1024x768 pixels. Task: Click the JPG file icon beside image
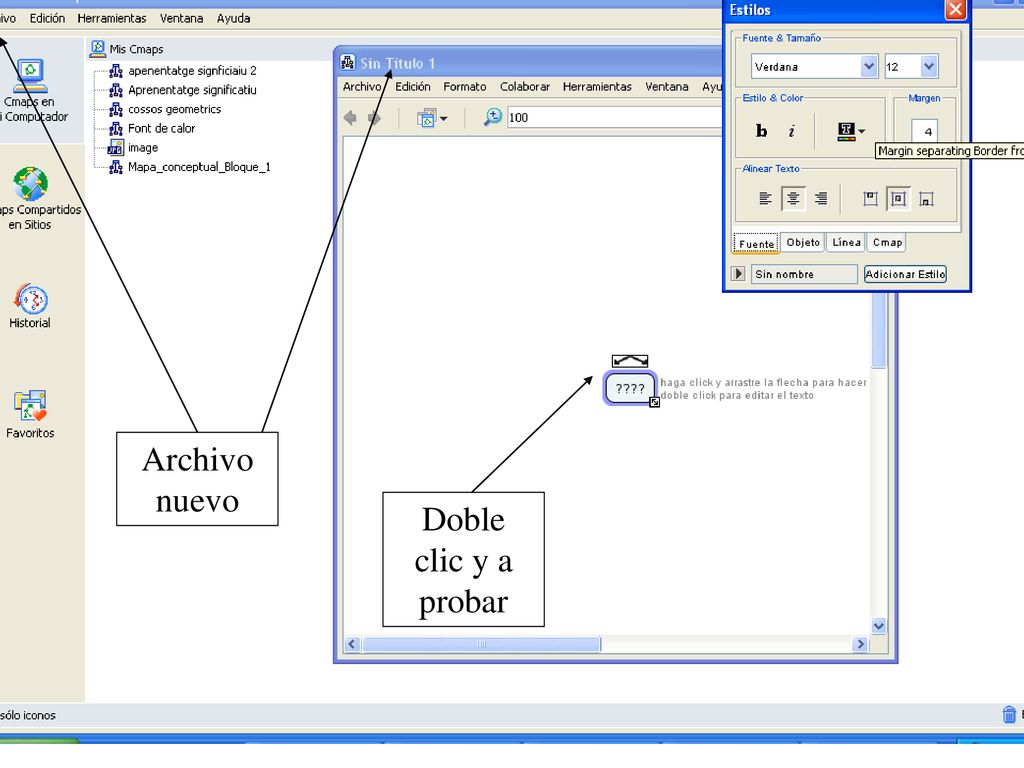[116, 148]
